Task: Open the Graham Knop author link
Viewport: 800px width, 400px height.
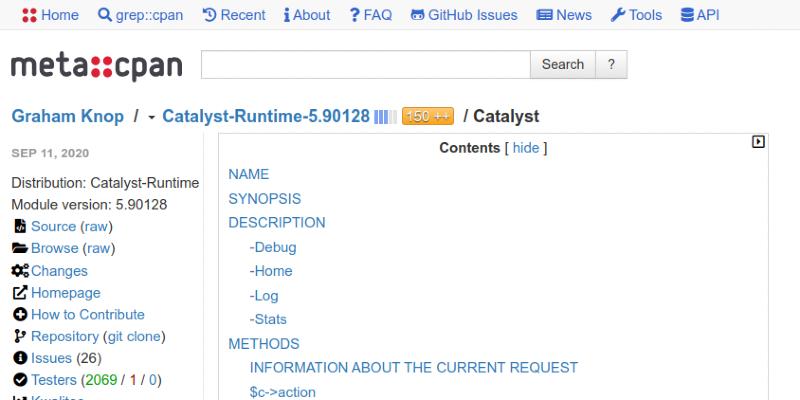Action: 67,116
